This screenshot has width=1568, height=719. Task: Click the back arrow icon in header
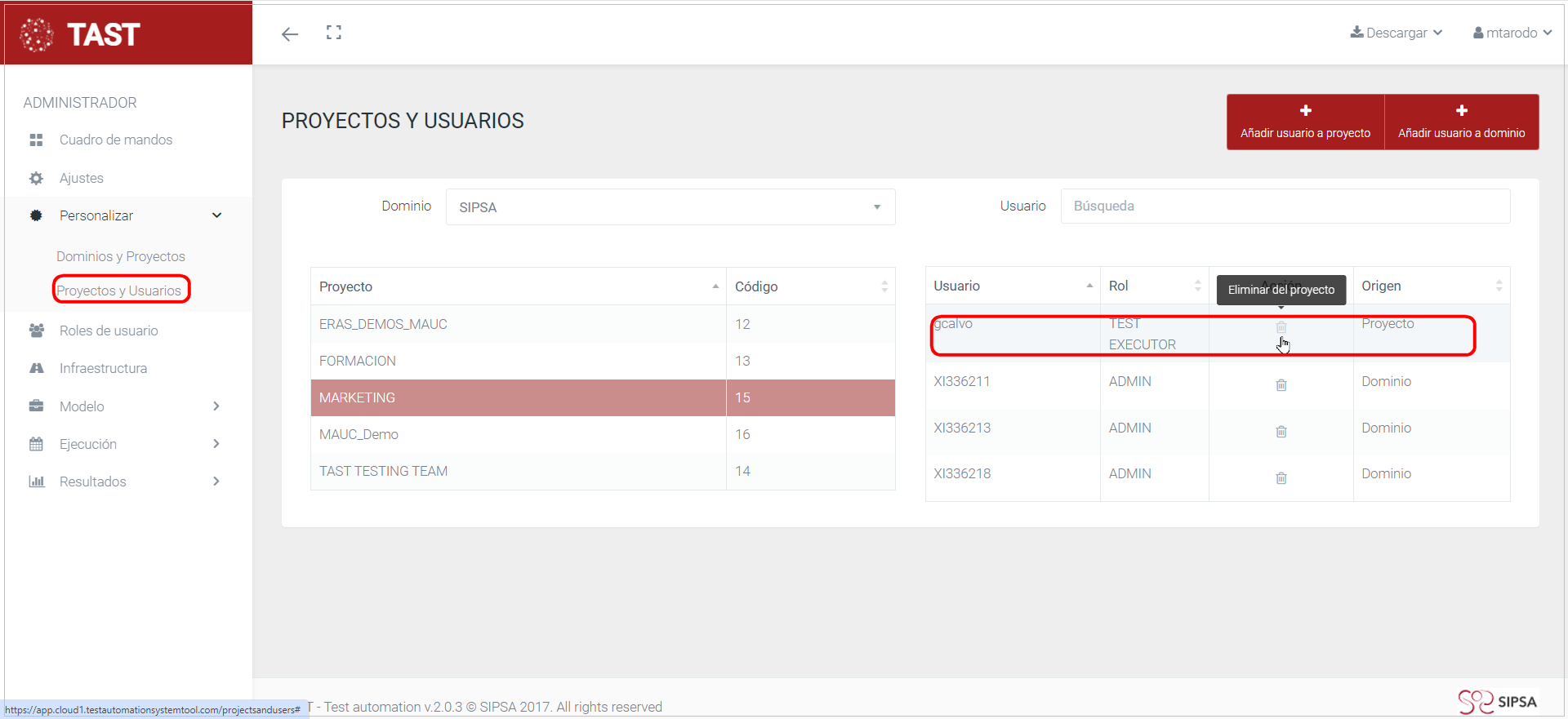pyautogui.click(x=290, y=33)
